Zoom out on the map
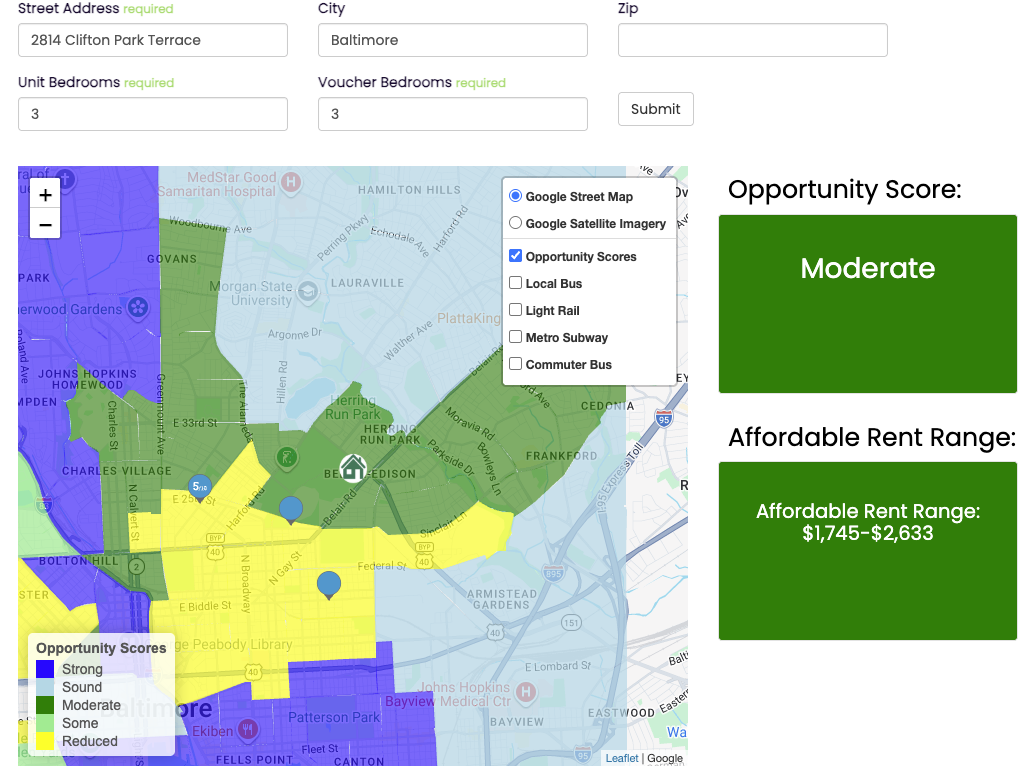The width and height of the screenshot is (1034, 772). click(45, 225)
